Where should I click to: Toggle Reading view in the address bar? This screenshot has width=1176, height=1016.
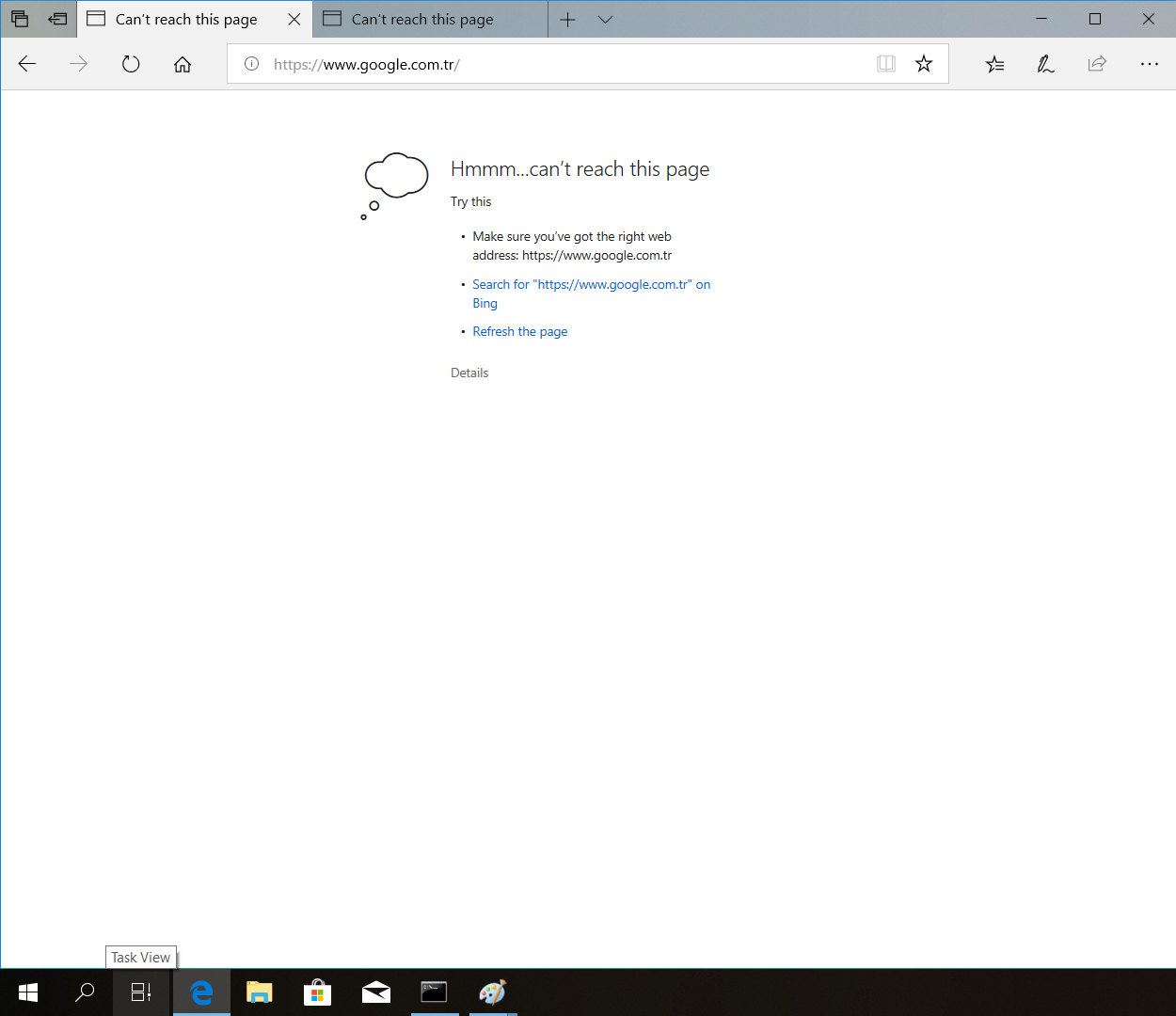tap(885, 64)
